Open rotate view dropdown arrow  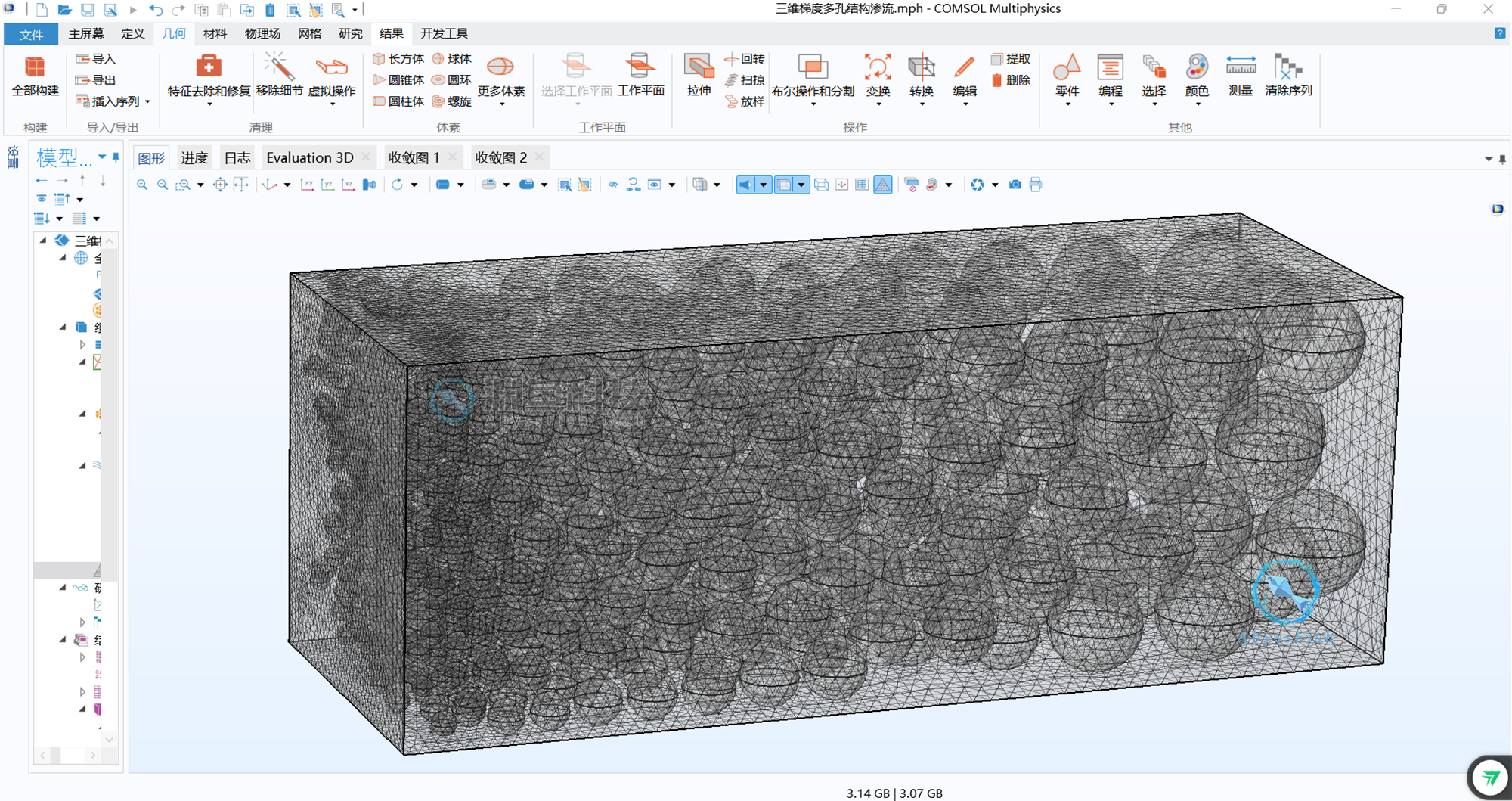[x=414, y=185]
